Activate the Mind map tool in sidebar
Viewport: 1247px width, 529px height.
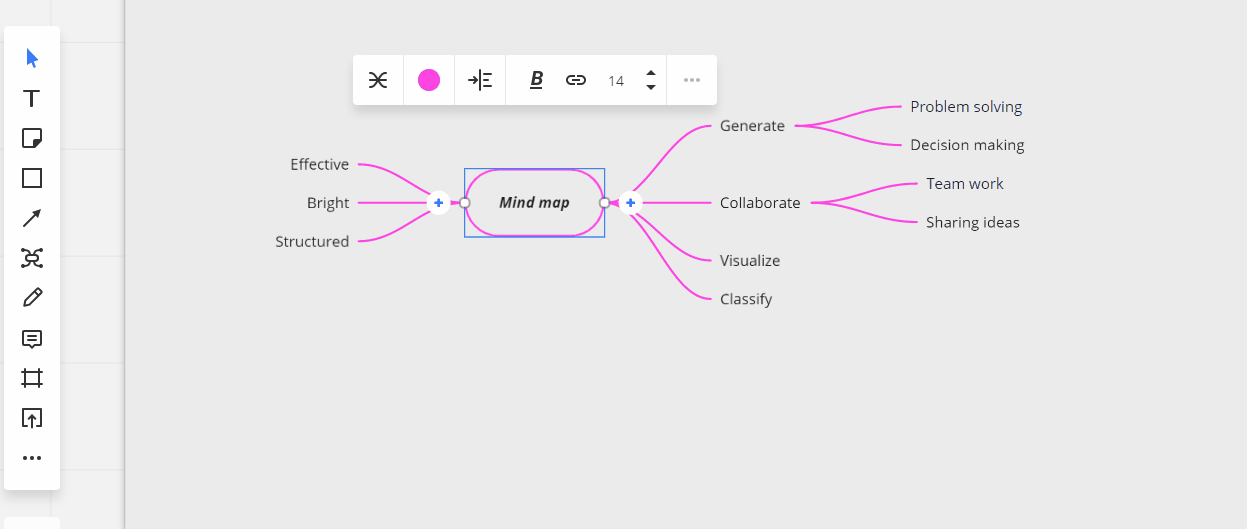click(32, 258)
